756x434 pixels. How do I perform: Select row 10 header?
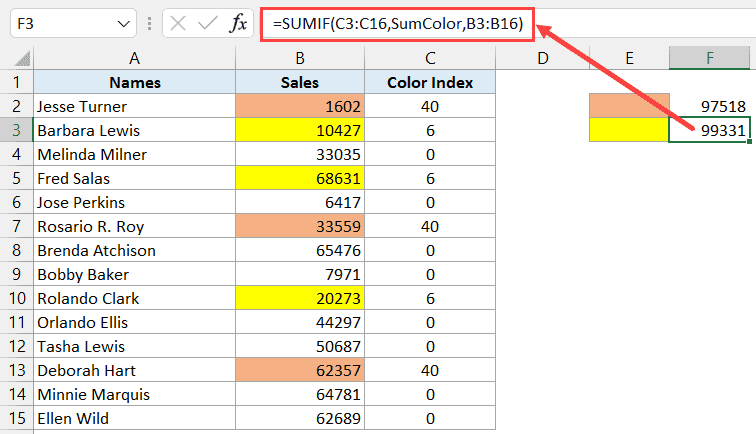point(16,298)
